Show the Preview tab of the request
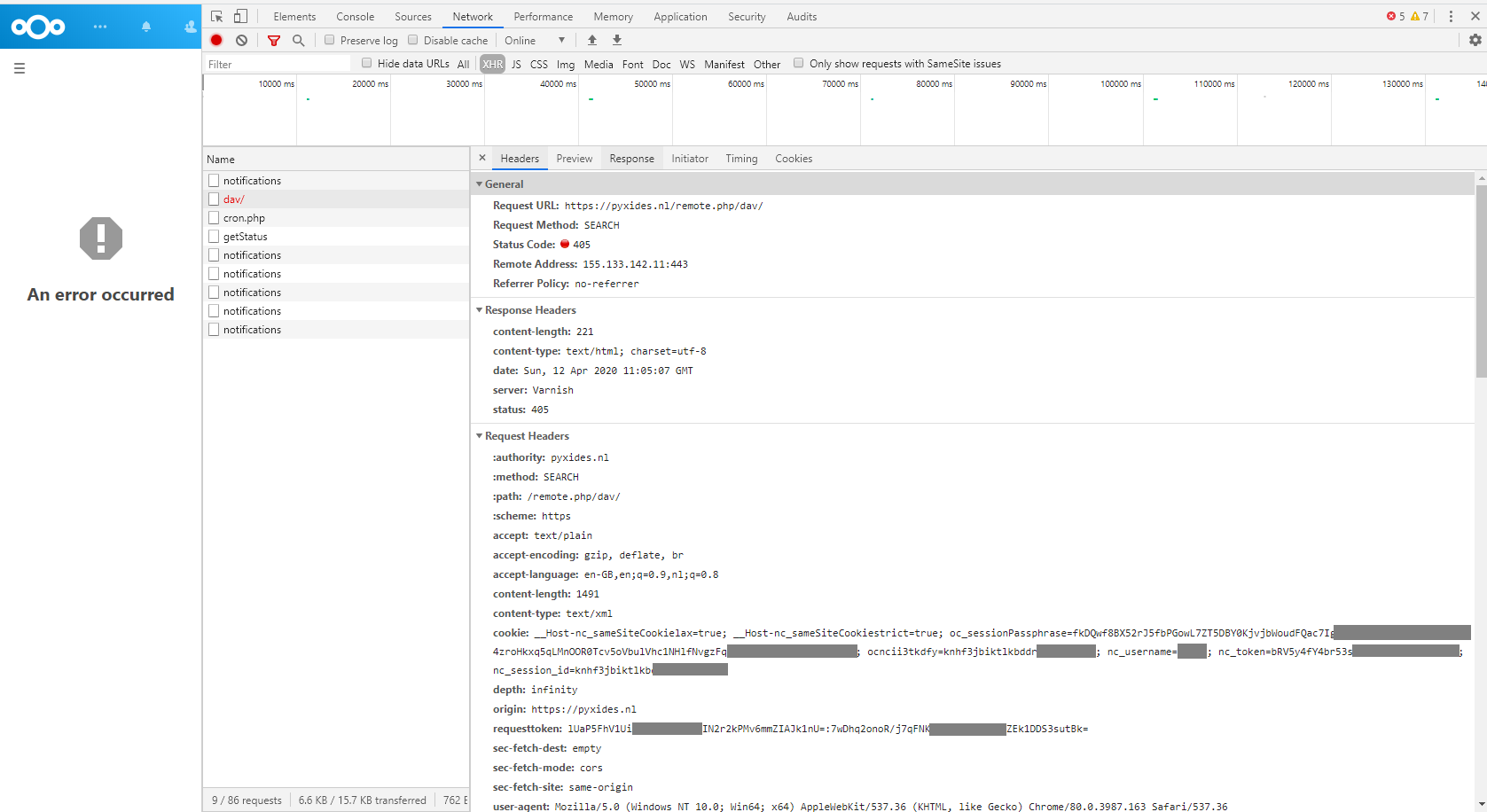Image resolution: width=1487 pixels, height=812 pixels. 575,159
